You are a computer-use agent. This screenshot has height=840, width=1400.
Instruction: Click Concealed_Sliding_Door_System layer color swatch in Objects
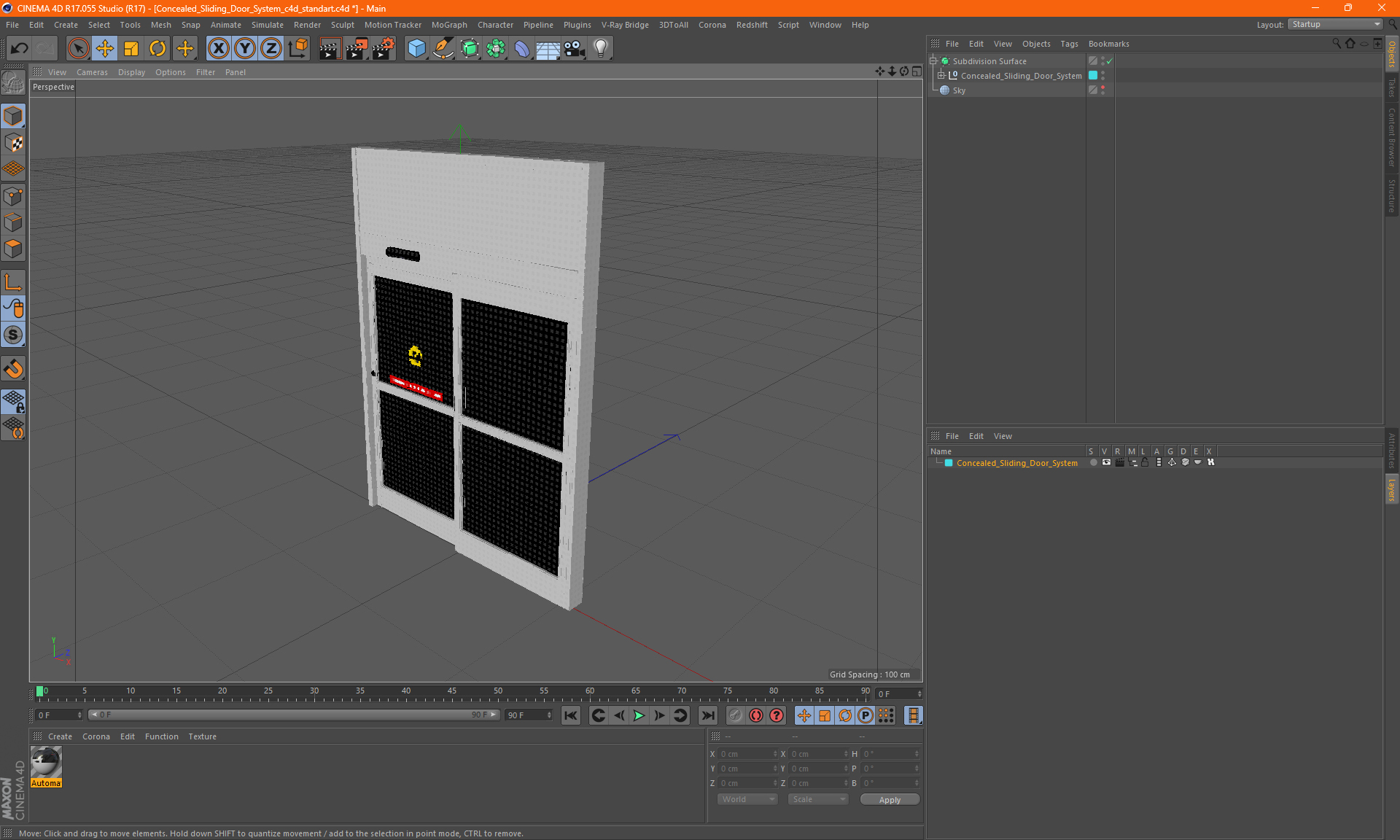[1093, 75]
